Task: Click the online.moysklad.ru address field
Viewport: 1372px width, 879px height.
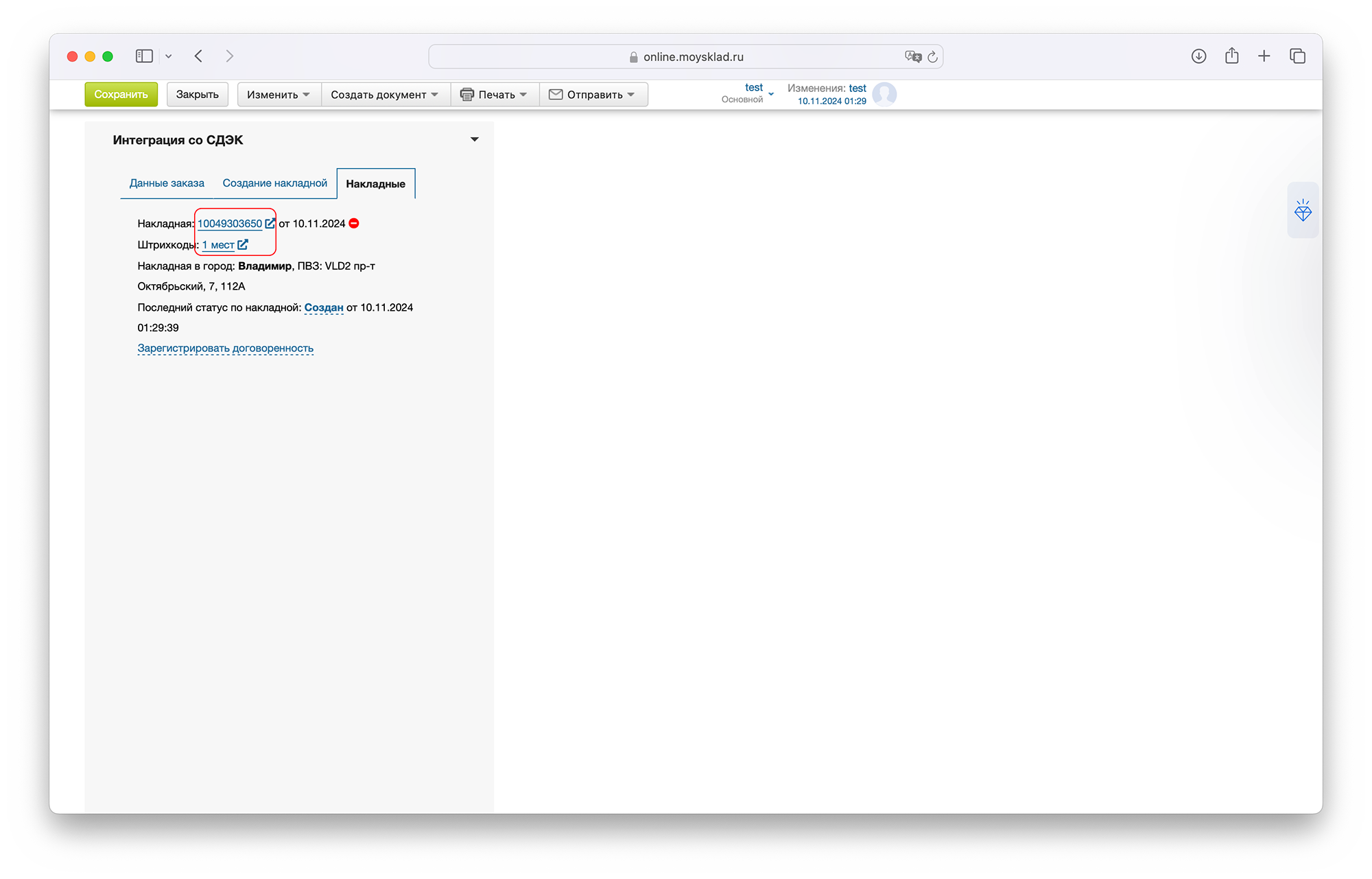Action: (x=693, y=57)
